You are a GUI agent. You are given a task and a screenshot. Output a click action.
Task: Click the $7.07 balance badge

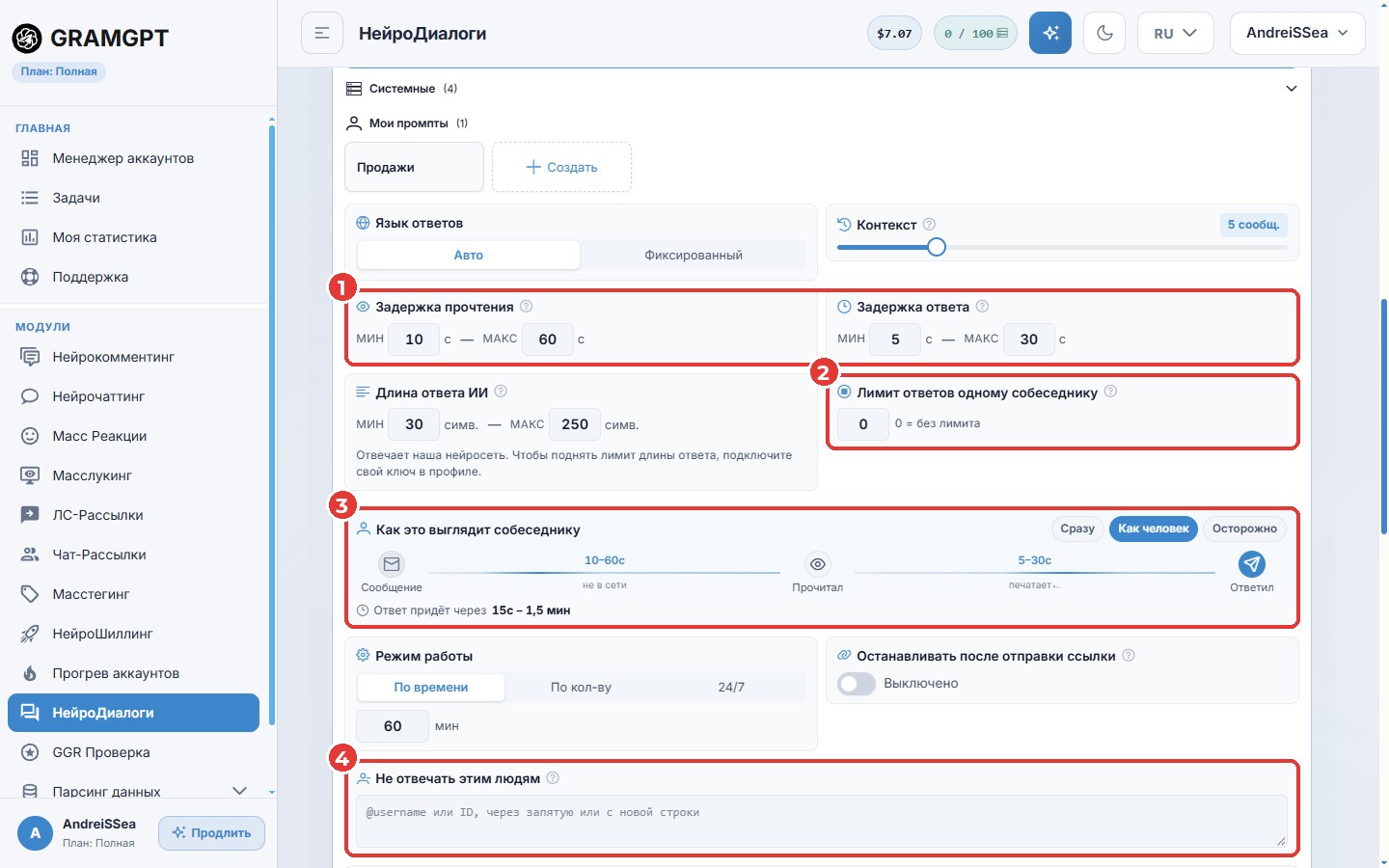coord(894,33)
